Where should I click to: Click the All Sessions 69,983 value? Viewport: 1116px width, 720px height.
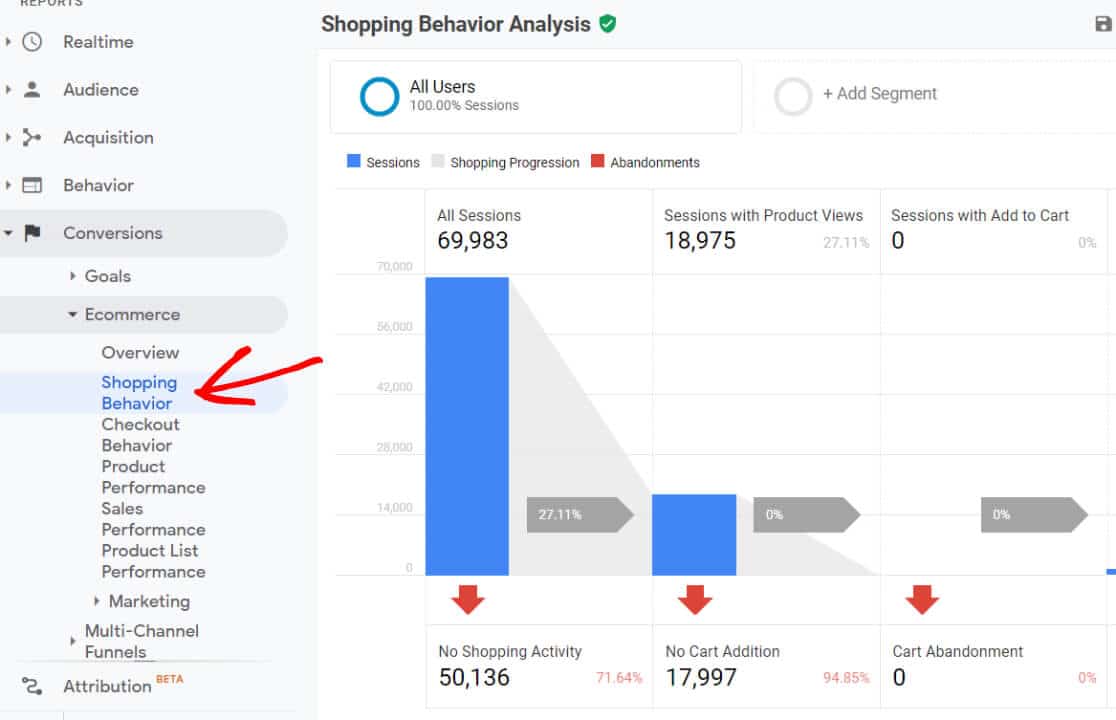click(473, 240)
